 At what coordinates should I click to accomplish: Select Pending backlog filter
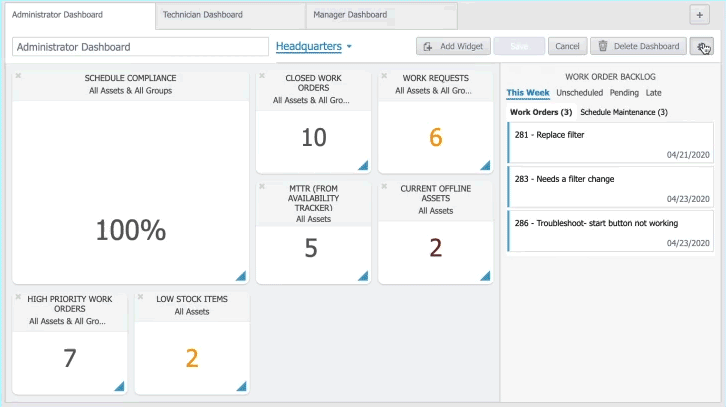624,93
